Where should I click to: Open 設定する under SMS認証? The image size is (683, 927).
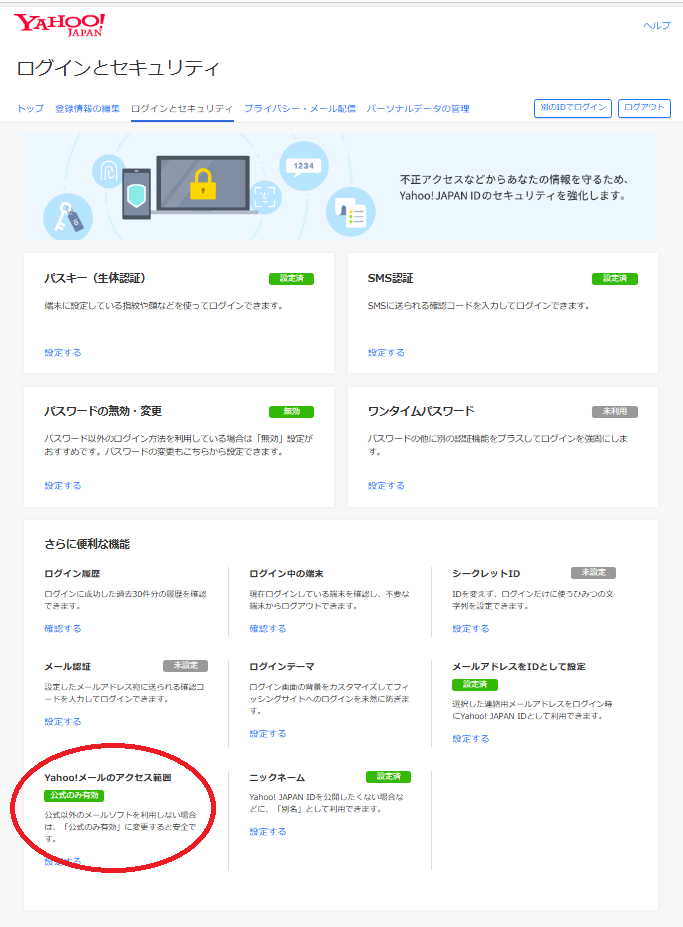tap(386, 352)
